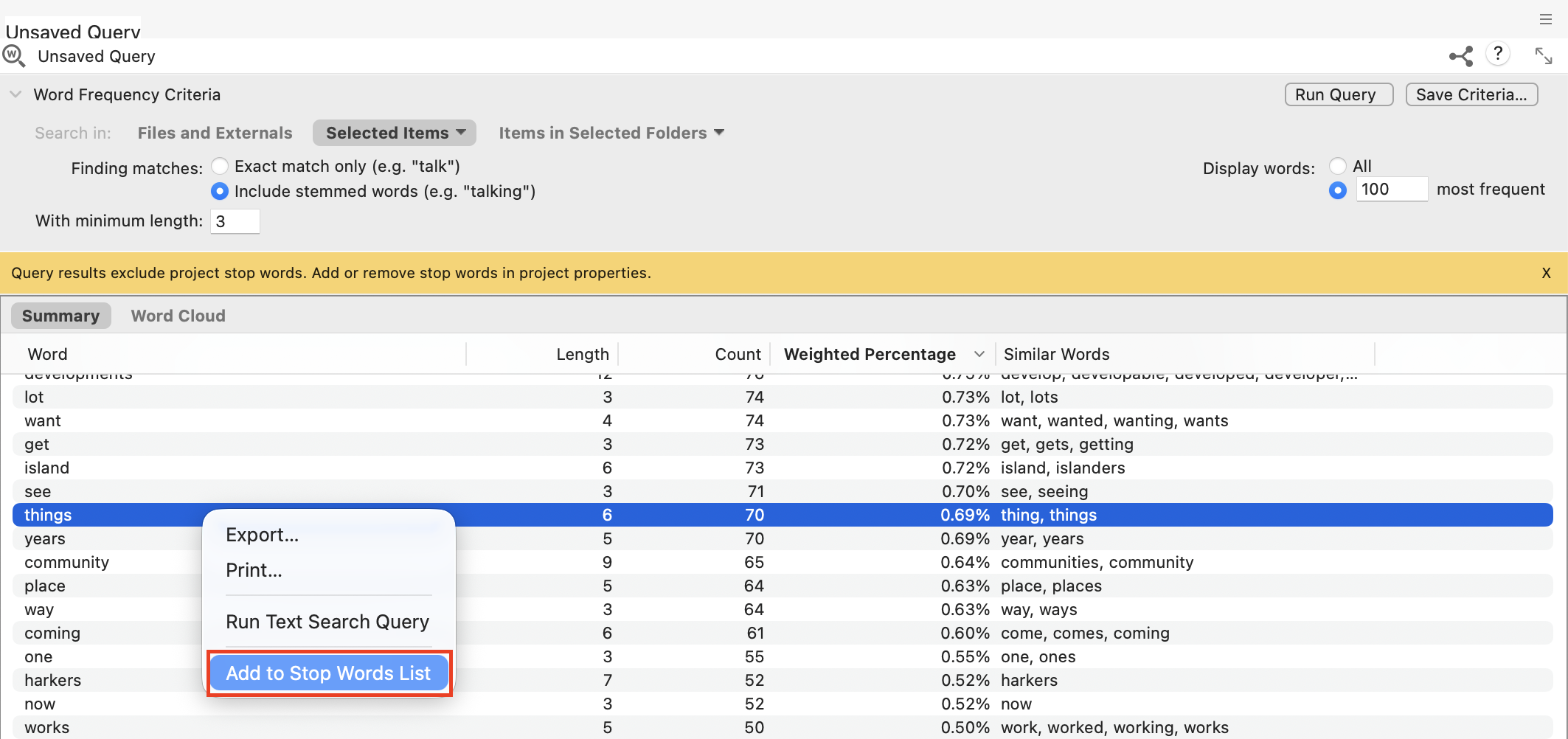
Task: Click similar words 'come, comes, coming'
Action: point(1085,633)
